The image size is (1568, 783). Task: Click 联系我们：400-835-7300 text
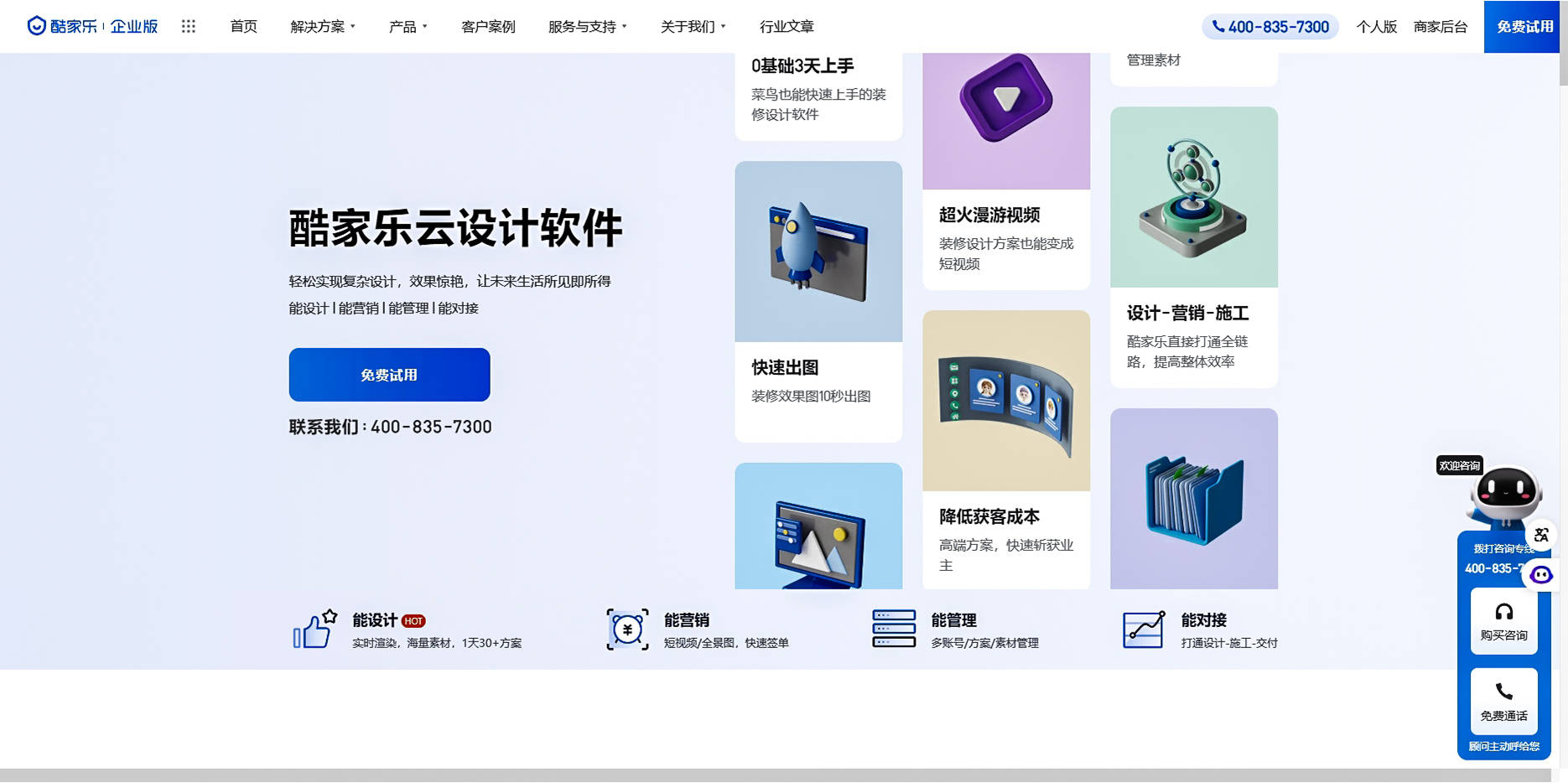tap(390, 427)
